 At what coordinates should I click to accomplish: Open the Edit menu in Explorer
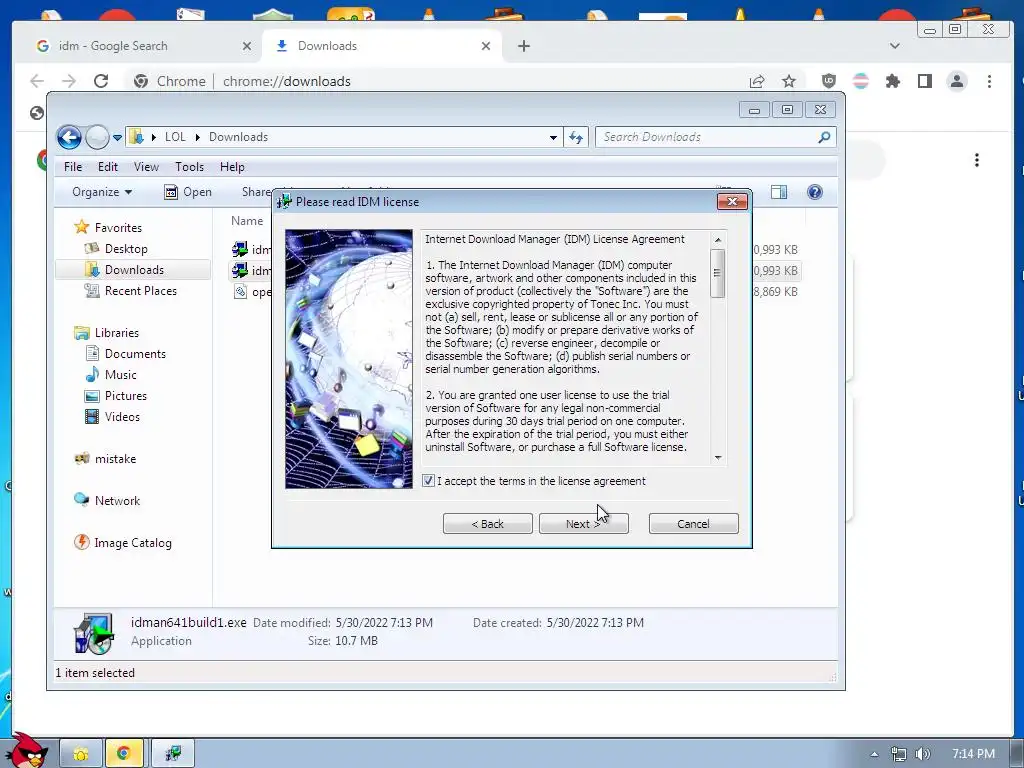click(108, 167)
